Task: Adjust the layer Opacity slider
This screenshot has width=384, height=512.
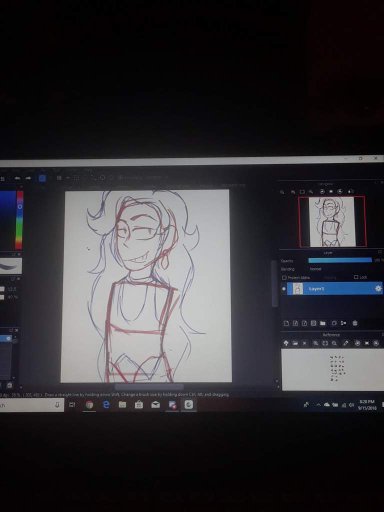Action: pyautogui.click(x=340, y=260)
